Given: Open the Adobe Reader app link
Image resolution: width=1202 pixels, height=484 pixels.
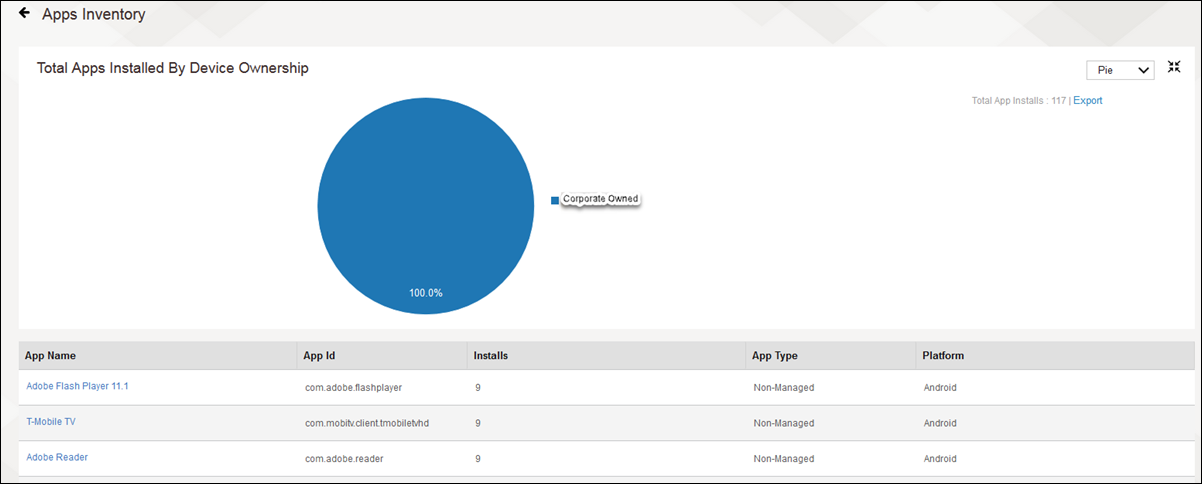Looking at the screenshot, I should click(x=57, y=458).
